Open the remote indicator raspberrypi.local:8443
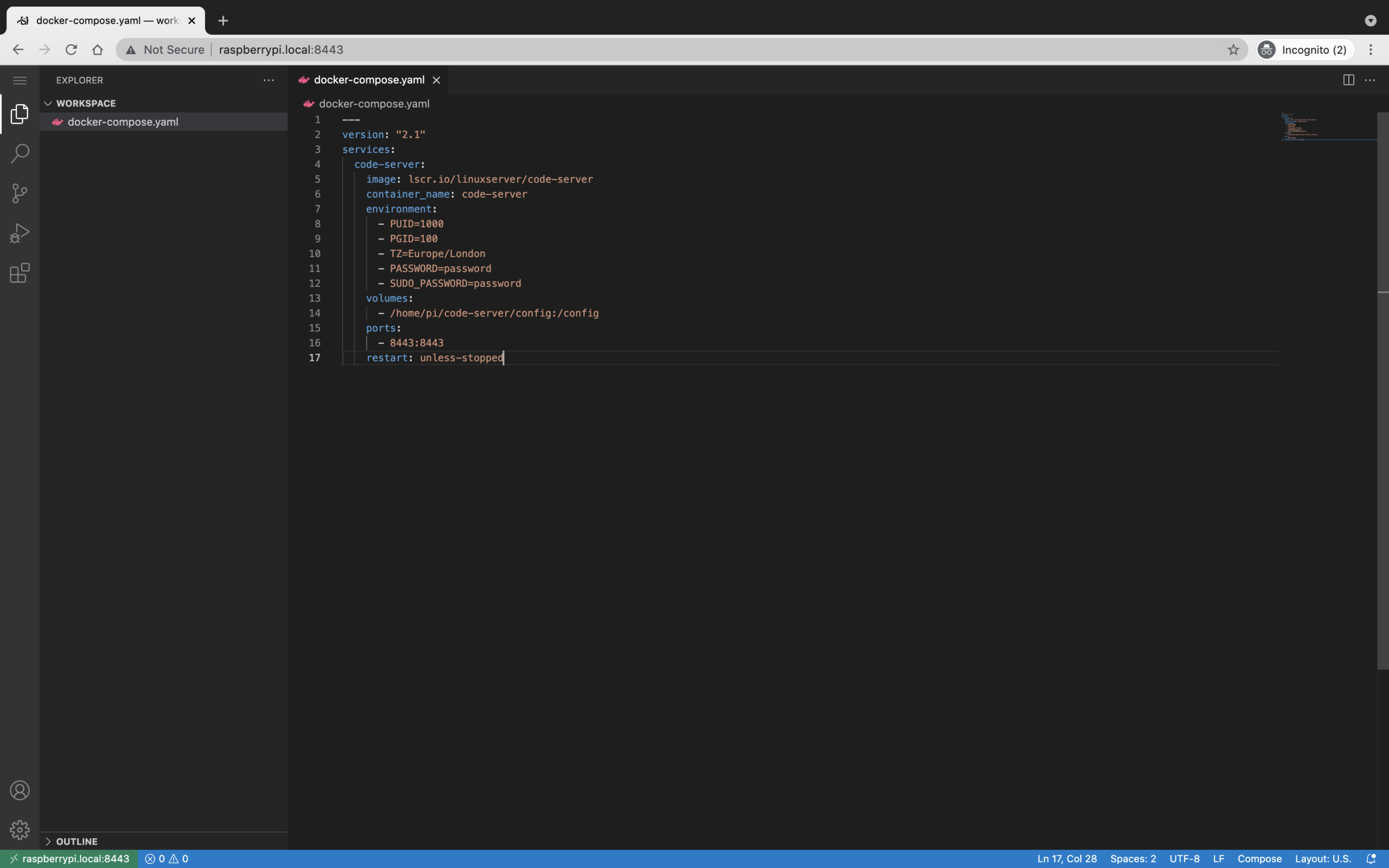1389x868 pixels. (x=68, y=858)
